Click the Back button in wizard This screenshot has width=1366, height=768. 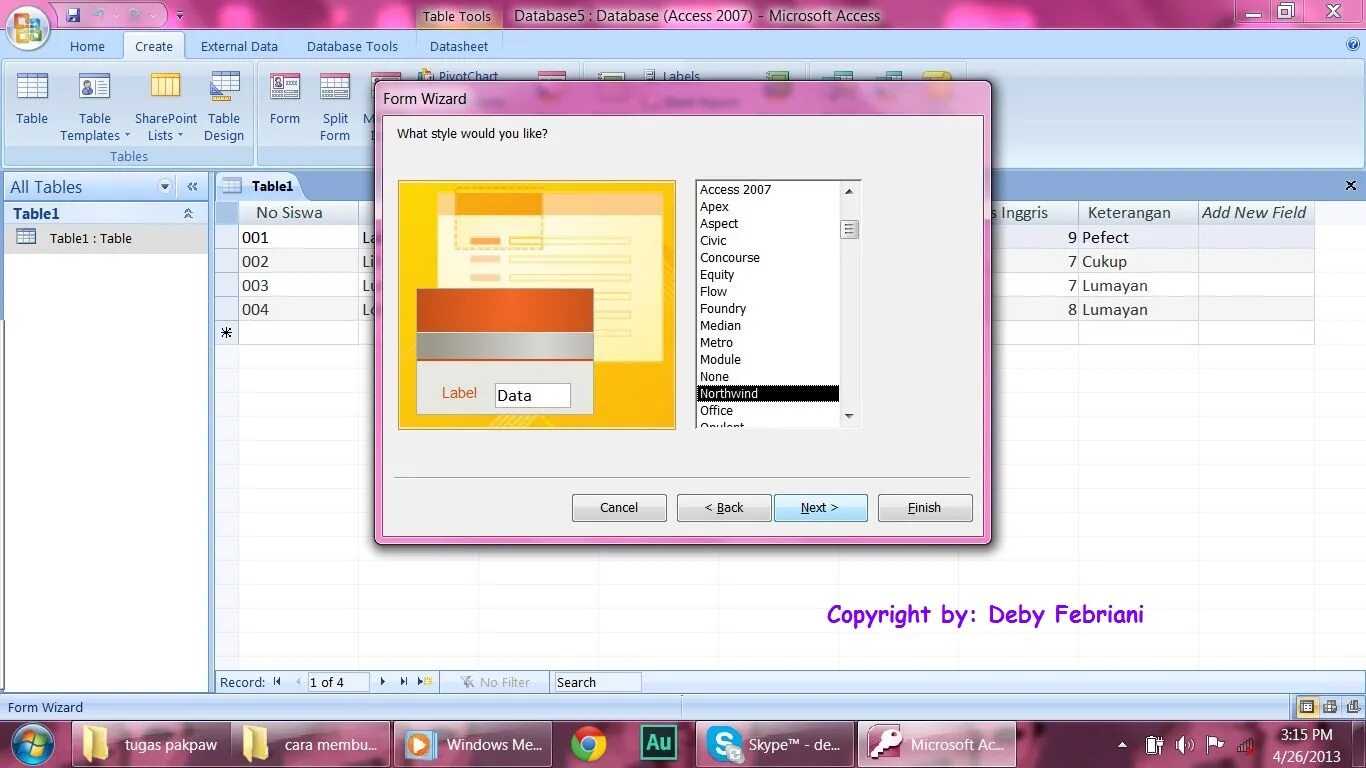click(724, 507)
